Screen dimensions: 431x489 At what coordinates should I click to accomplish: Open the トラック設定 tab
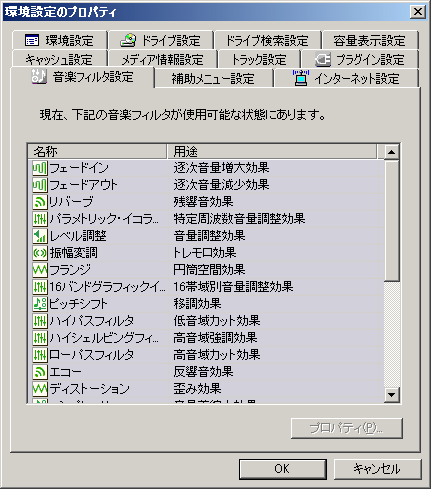(x=259, y=59)
